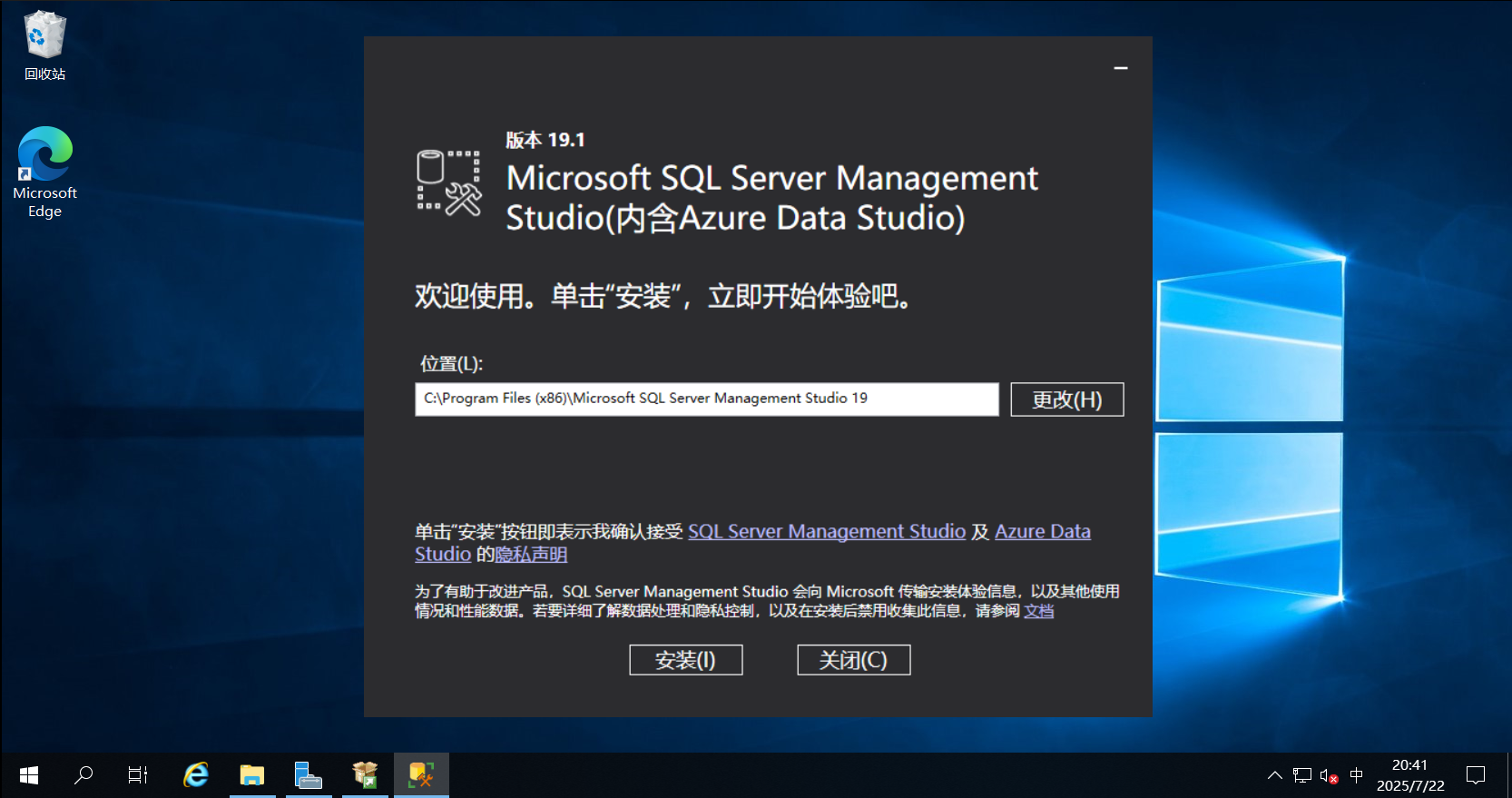Open the clock showing 20:41
1512x798 pixels.
click(1410, 775)
